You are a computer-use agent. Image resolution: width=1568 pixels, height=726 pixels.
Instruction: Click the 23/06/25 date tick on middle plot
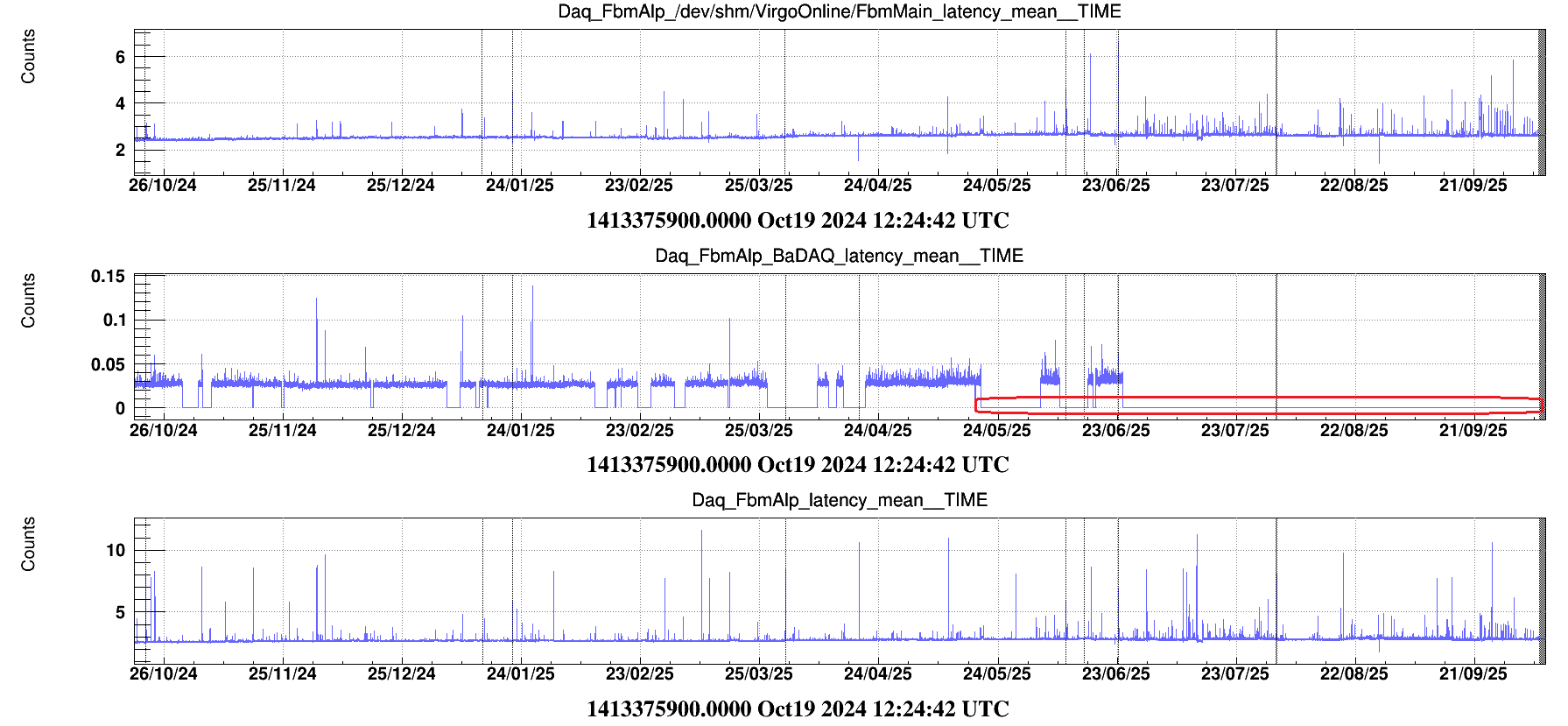click(1116, 431)
